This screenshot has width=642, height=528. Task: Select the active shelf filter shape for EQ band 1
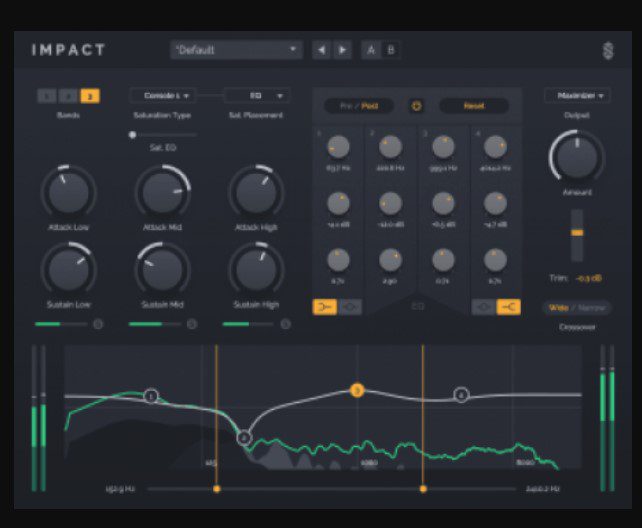pyautogui.click(x=325, y=307)
